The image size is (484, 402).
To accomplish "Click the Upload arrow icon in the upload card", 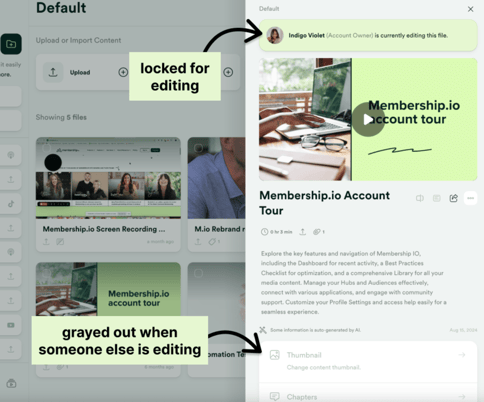I will pyautogui.click(x=53, y=72).
